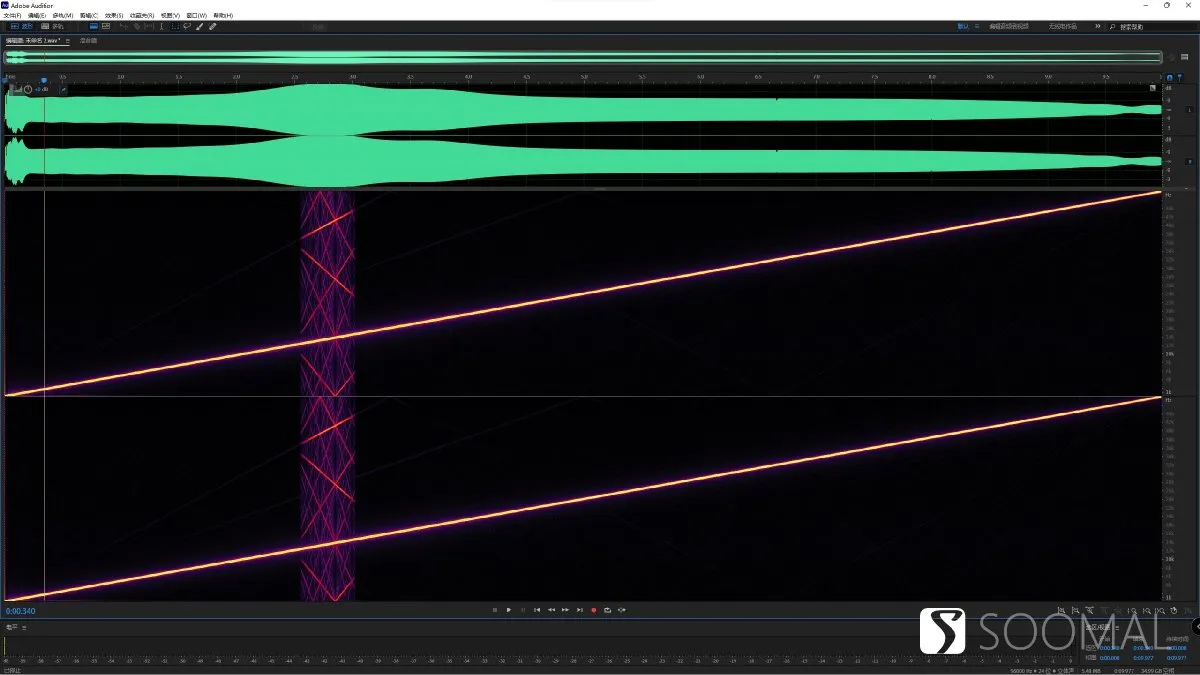Move playhead to next marker
Viewport: 1200px width, 675px height.
tap(579, 609)
